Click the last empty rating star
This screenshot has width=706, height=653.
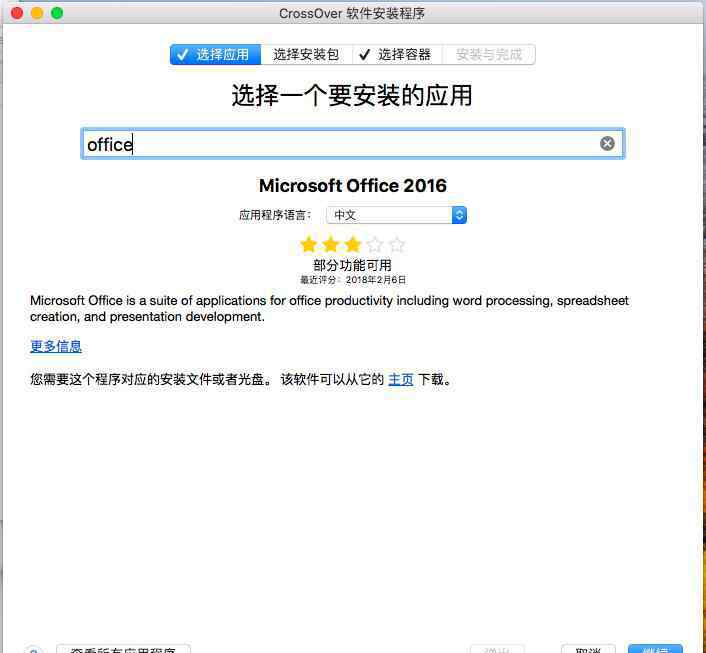(x=397, y=245)
